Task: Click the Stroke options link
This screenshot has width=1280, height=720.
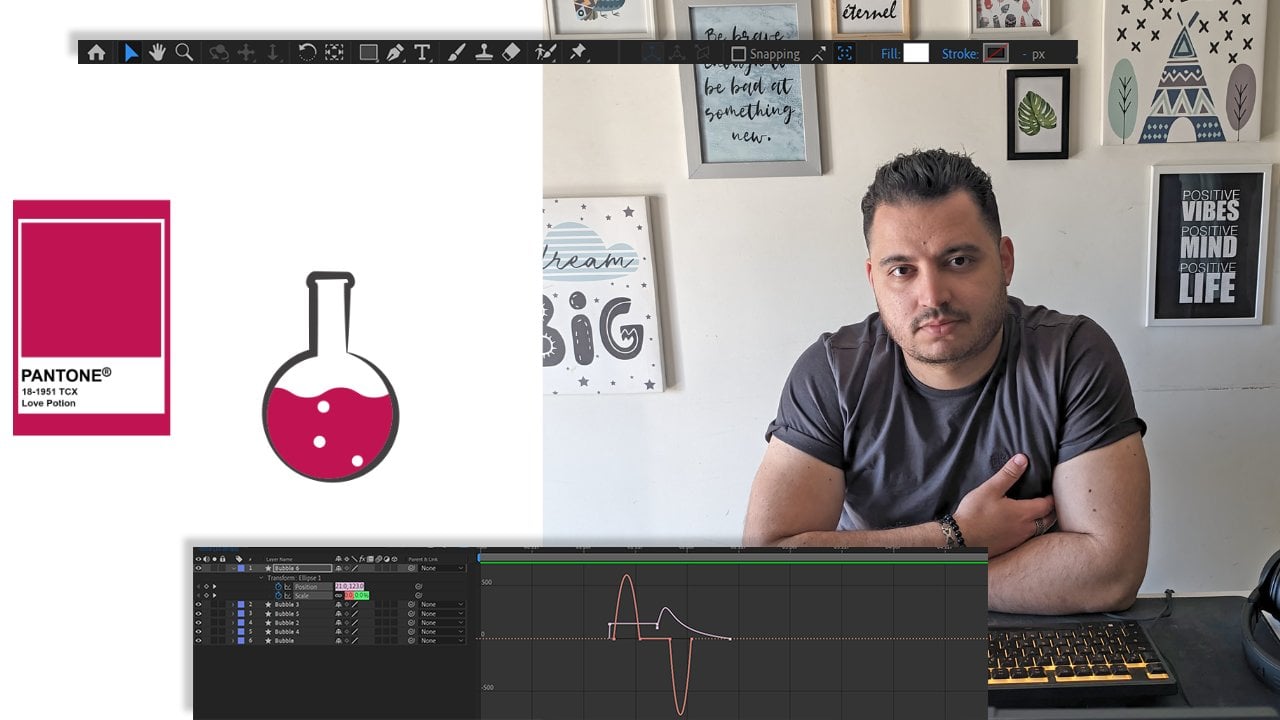Action: [x=959, y=54]
